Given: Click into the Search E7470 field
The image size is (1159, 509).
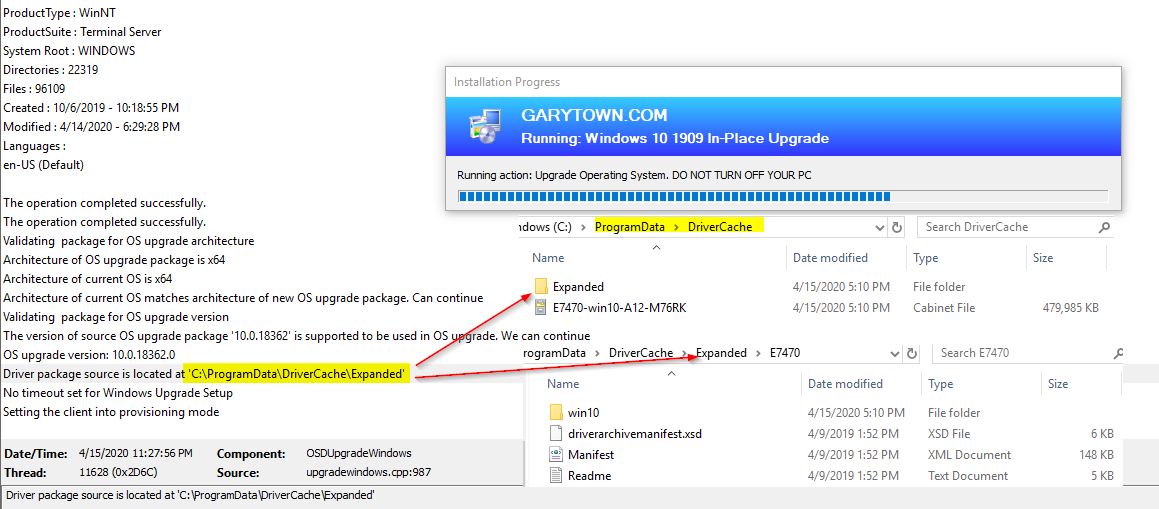Looking at the screenshot, I should 1022,353.
